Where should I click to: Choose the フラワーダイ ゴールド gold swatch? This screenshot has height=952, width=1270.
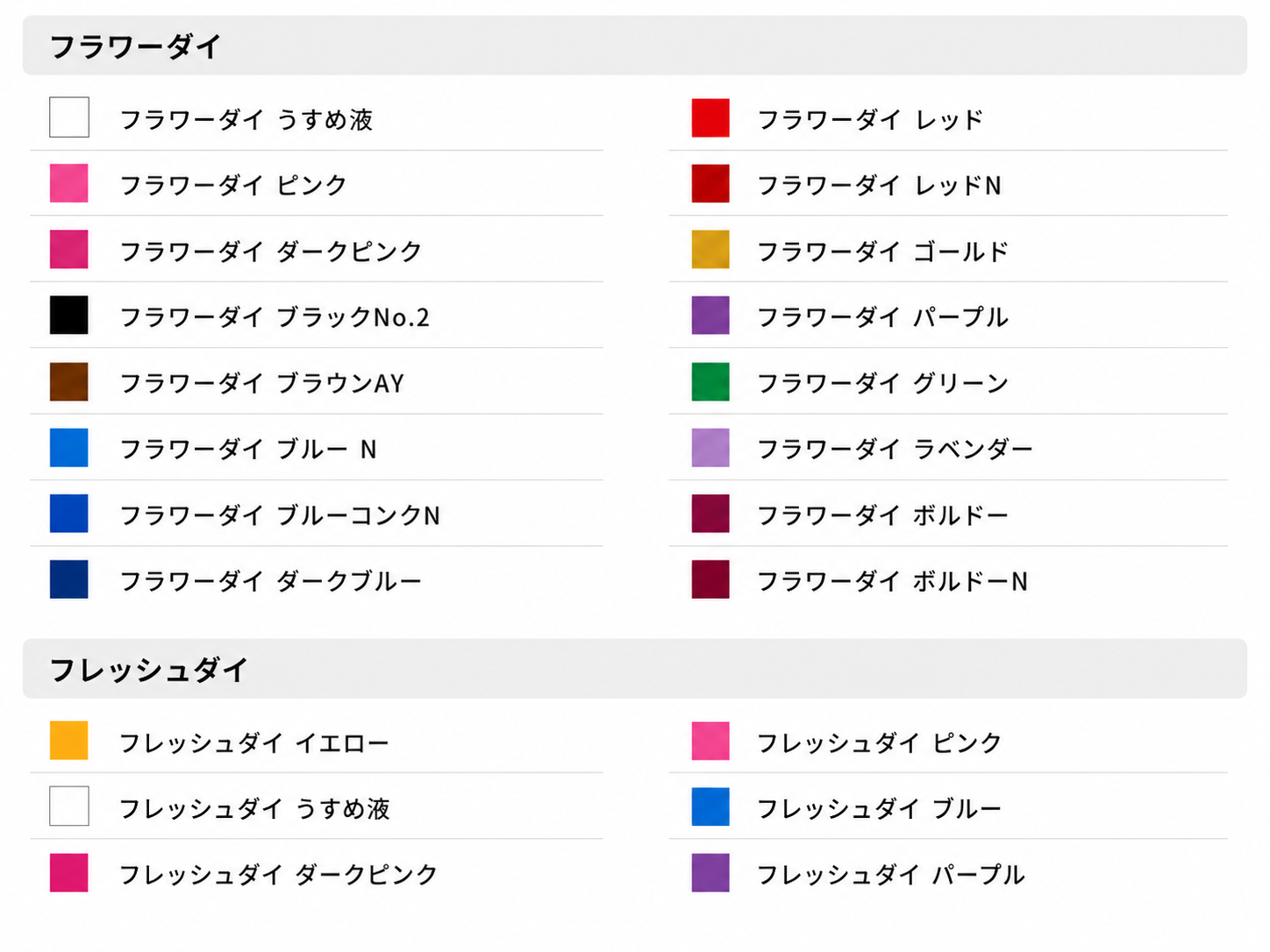pyautogui.click(x=710, y=250)
